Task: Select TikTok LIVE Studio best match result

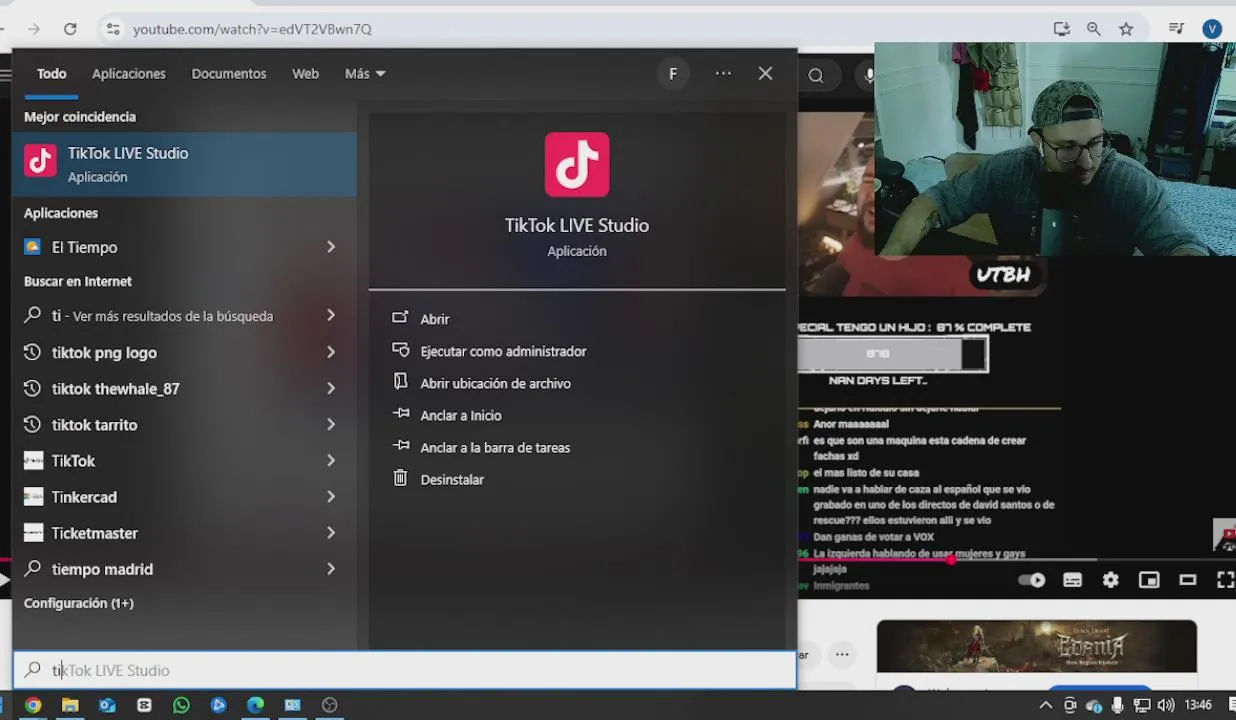Action: (x=184, y=164)
